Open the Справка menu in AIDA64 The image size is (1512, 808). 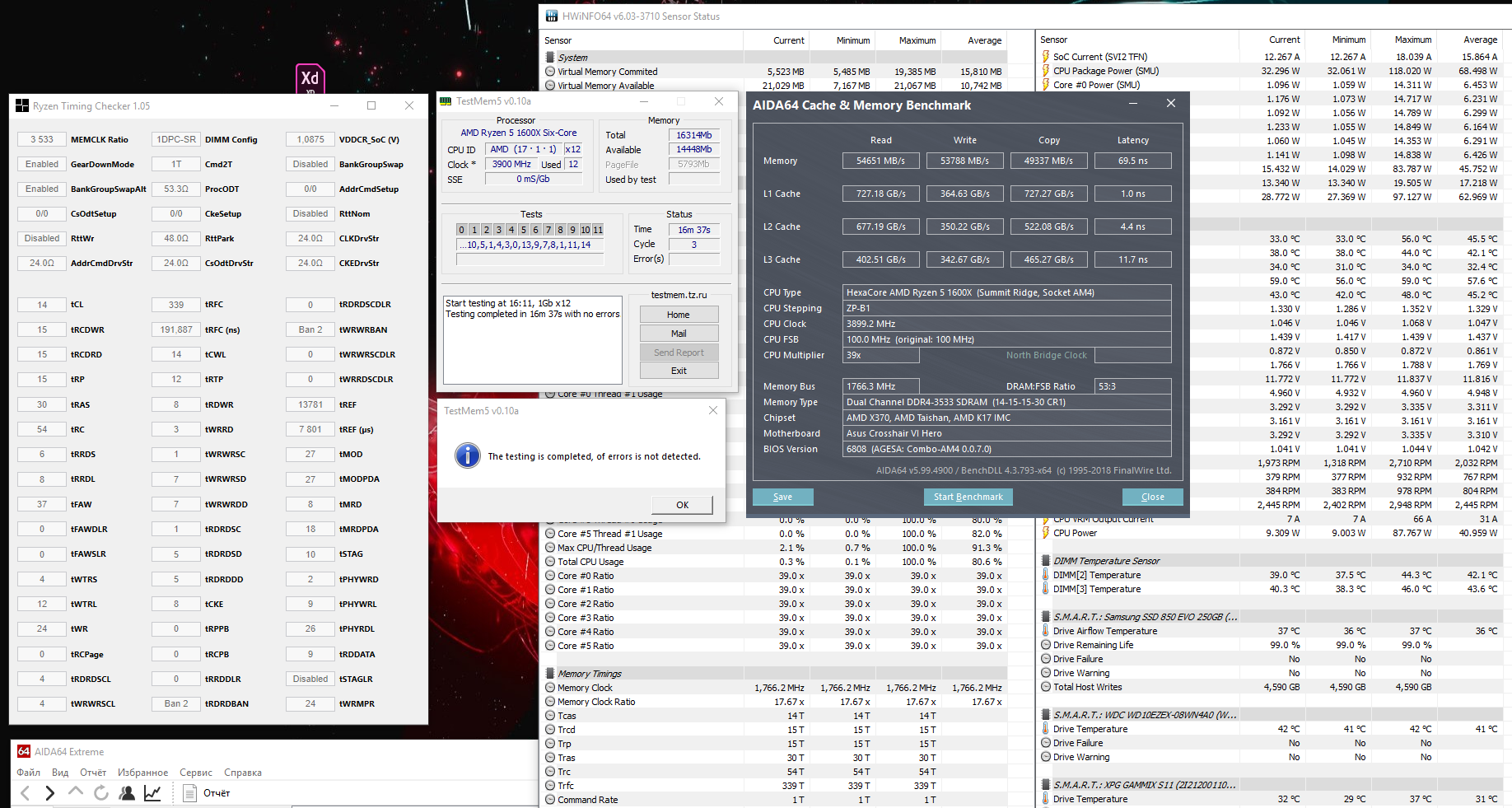[243, 773]
